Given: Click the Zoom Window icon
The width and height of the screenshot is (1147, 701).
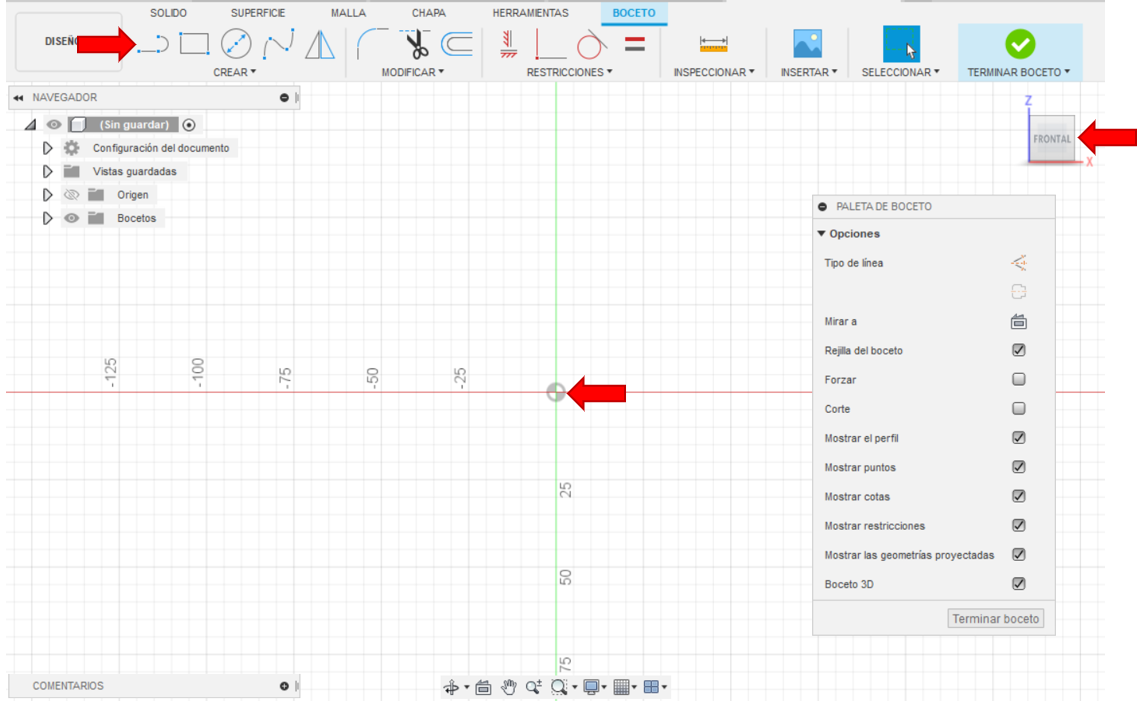Looking at the screenshot, I should 559,686.
